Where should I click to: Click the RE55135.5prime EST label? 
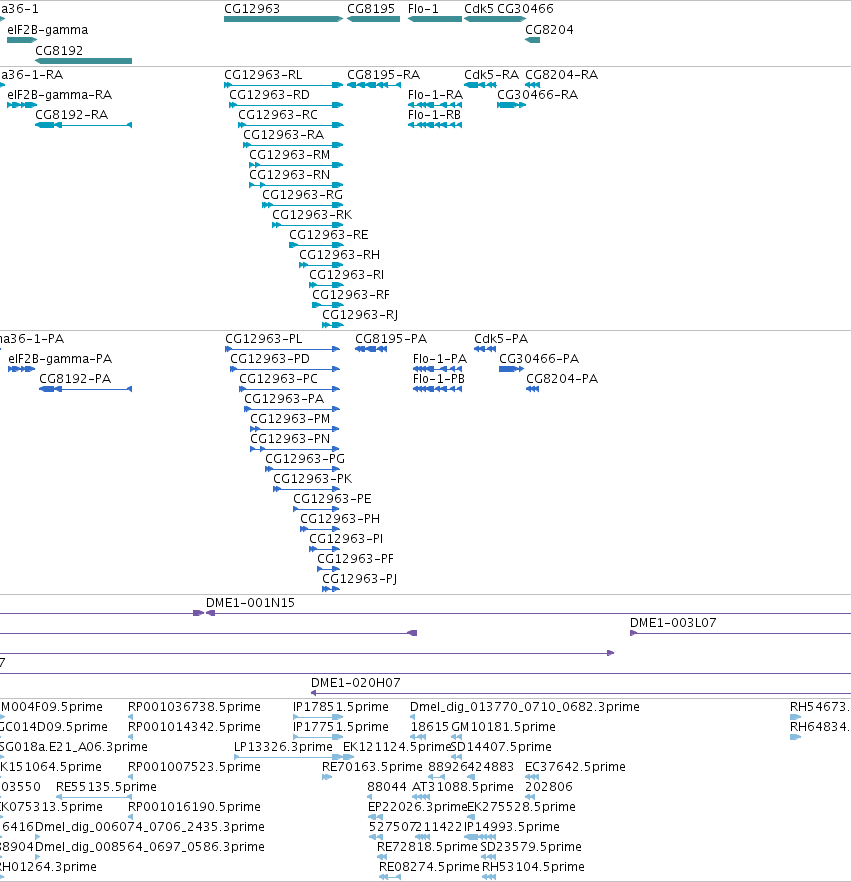click(x=106, y=786)
